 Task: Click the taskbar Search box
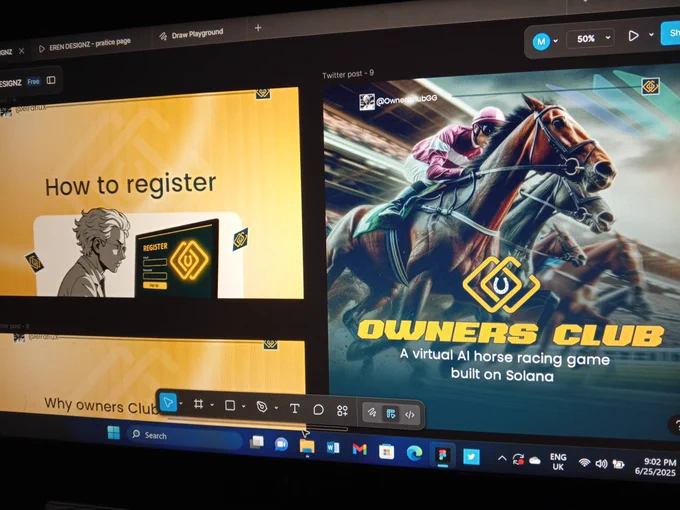click(x=183, y=437)
